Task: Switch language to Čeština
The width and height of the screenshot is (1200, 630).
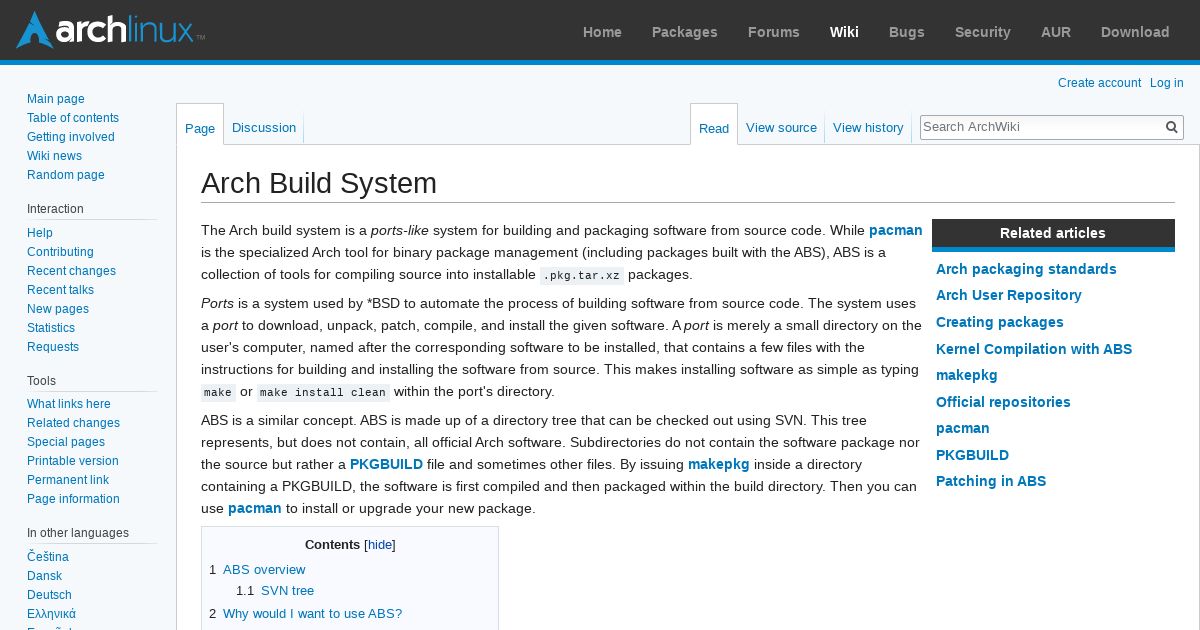Action: click(x=48, y=557)
